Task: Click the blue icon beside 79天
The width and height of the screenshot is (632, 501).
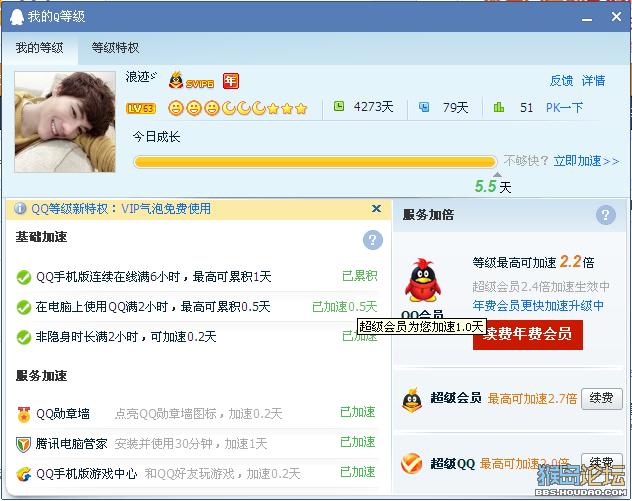Action: pos(424,107)
